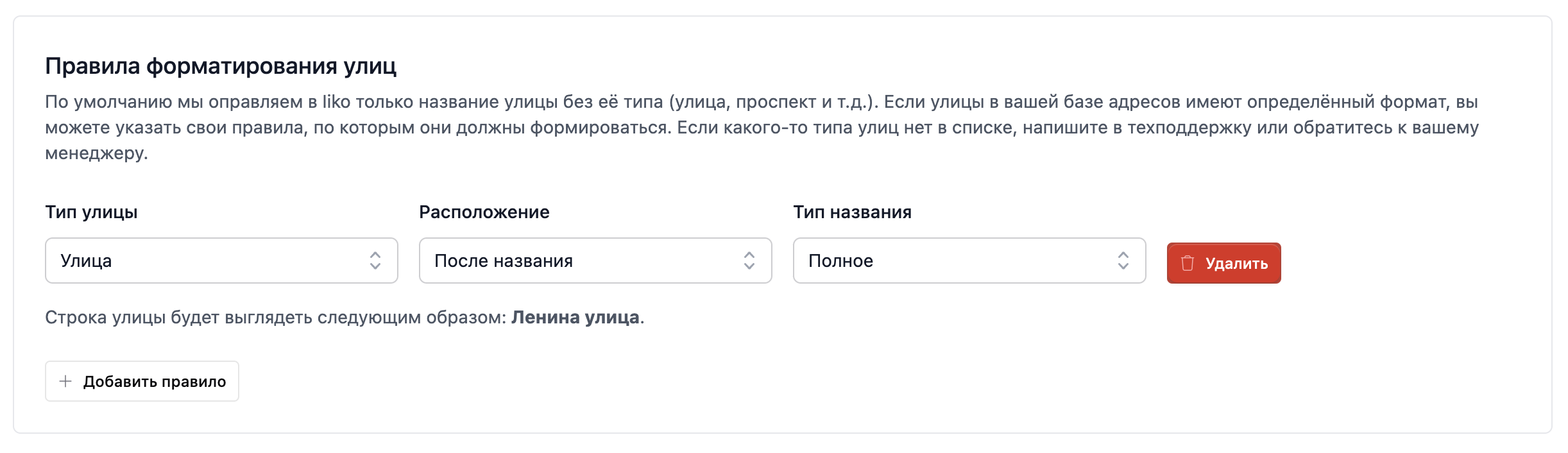This screenshot has height=453, width=1568.
Task: Expand the "Расположение" dropdown showing "После названия"
Action: click(x=584, y=261)
